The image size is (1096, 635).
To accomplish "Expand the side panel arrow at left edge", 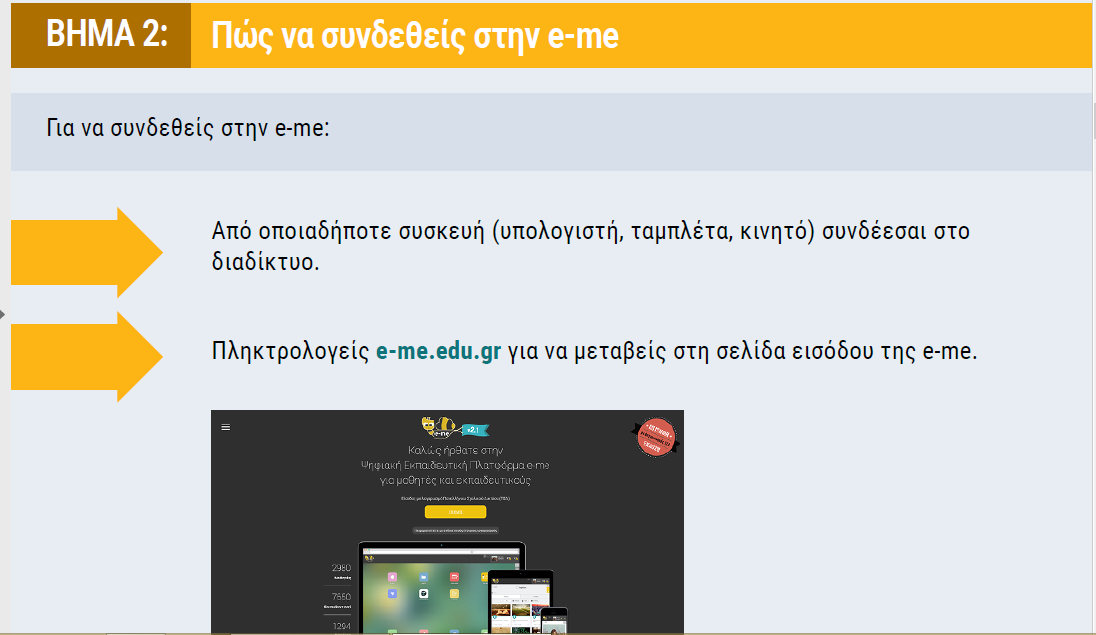I will pyautogui.click(x=3, y=315).
